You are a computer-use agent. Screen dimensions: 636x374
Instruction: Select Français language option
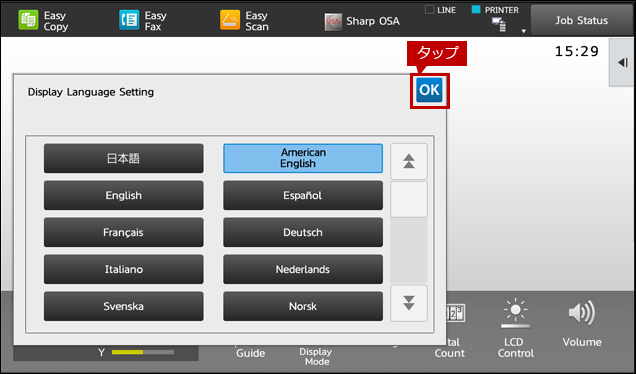pos(124,232)
